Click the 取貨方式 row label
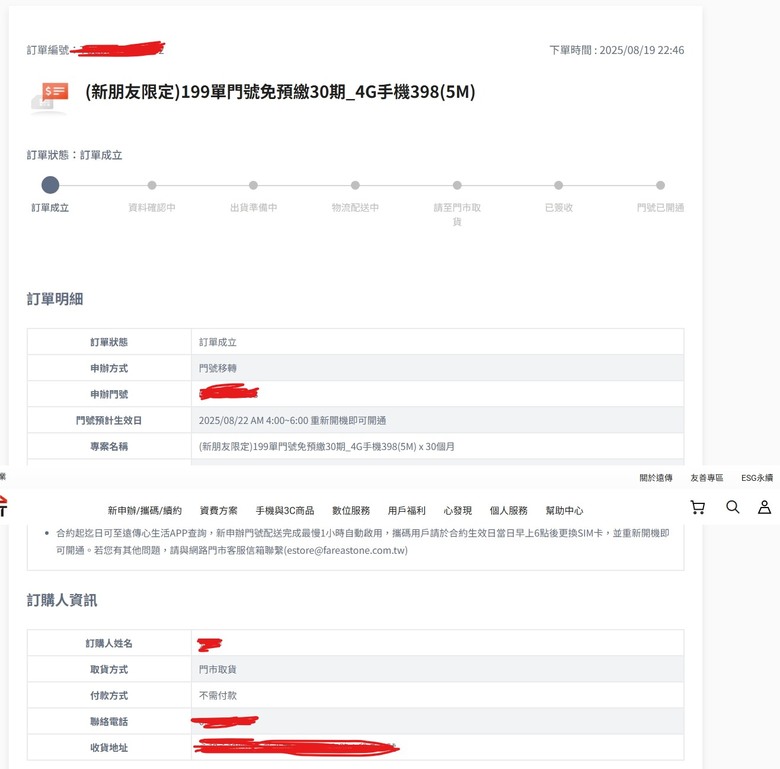Image resolution: width=780 pixels, height=769 pixels. [x=109, y=669]
